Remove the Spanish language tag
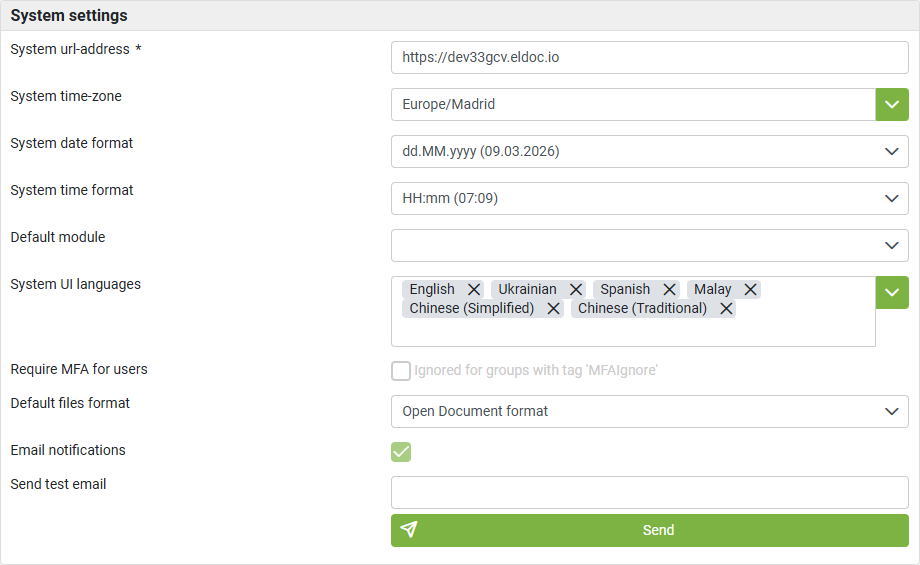Image resolution: width=920 pixels, height=565 pixels. pos(669,289)
